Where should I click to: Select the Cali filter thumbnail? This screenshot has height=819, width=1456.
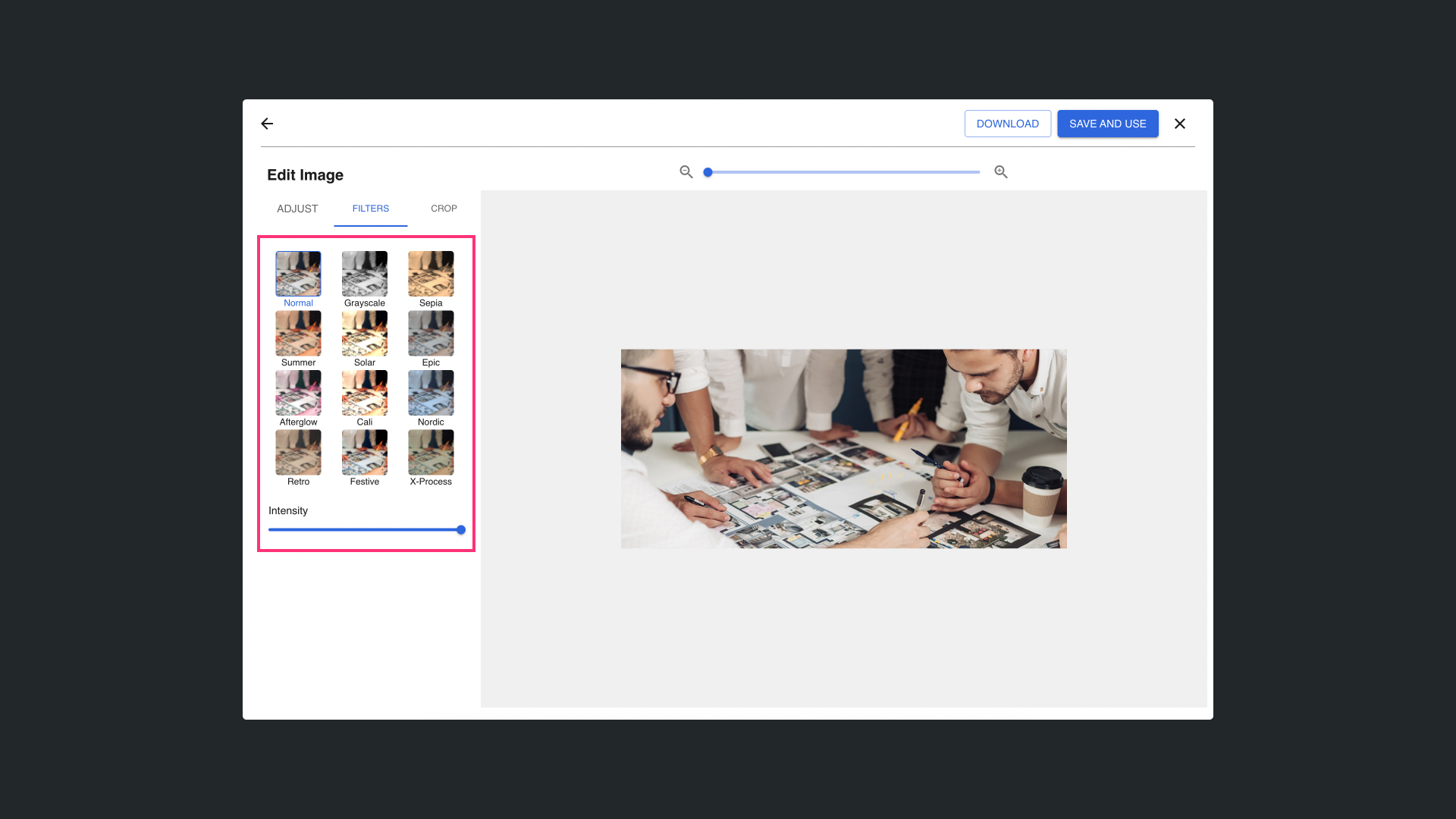point(364,393)
